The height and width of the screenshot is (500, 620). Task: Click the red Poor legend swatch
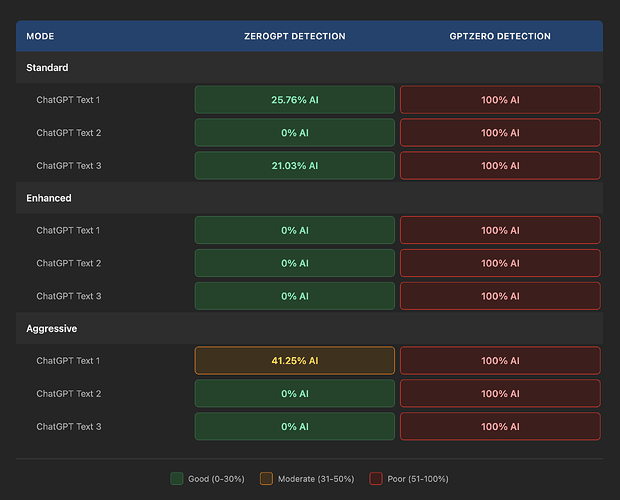click(x=376, y=478)
